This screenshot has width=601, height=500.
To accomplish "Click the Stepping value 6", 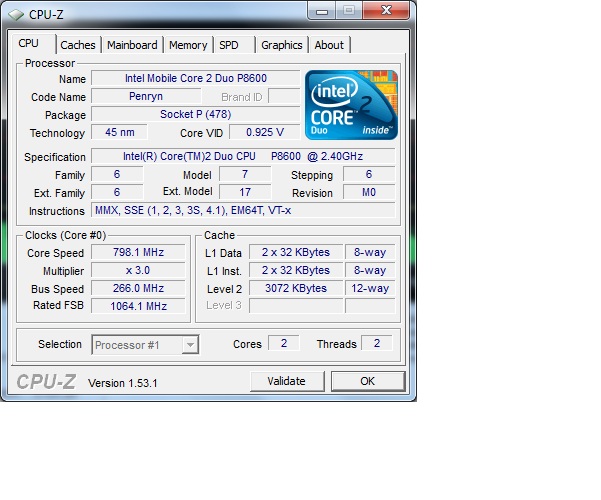I will [x=369, y=174].
